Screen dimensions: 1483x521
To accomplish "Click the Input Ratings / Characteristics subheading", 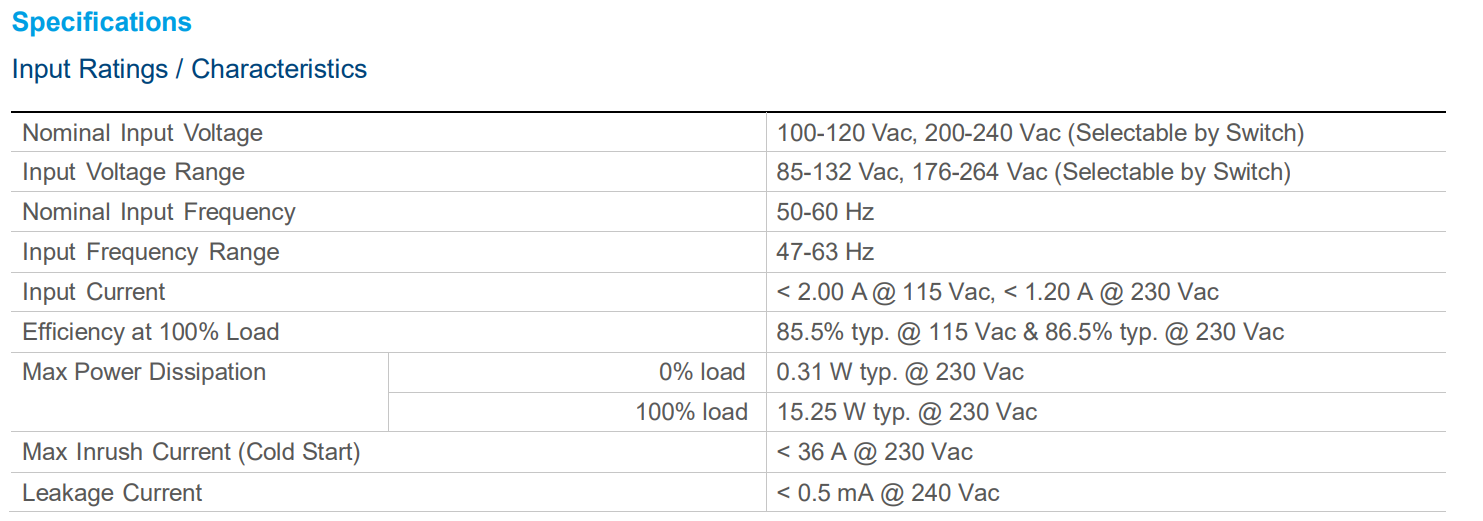I will [189, 69].
